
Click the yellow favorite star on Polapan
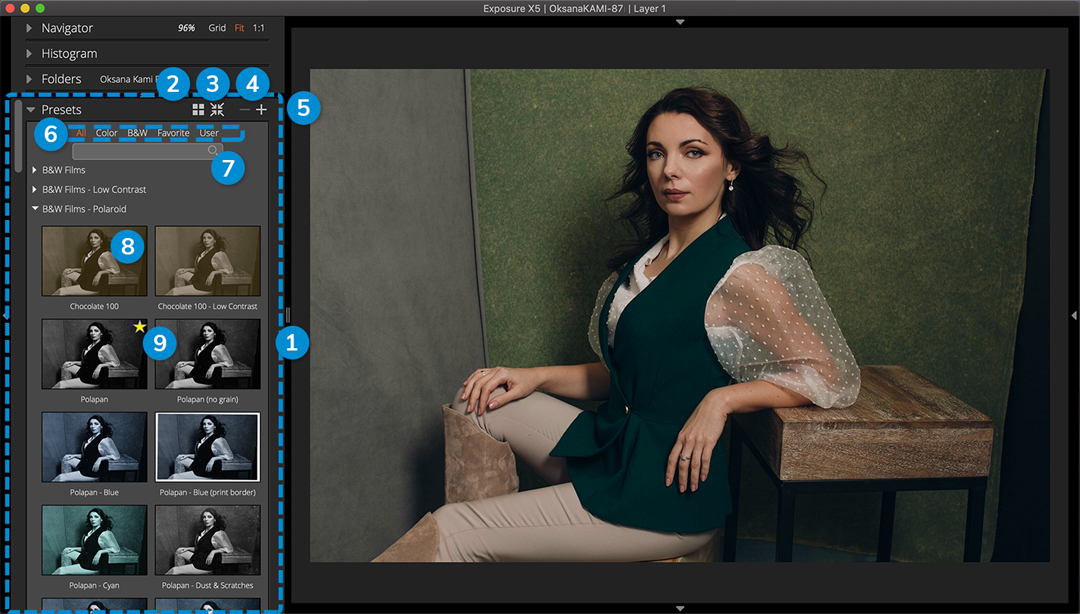(139, 327)
